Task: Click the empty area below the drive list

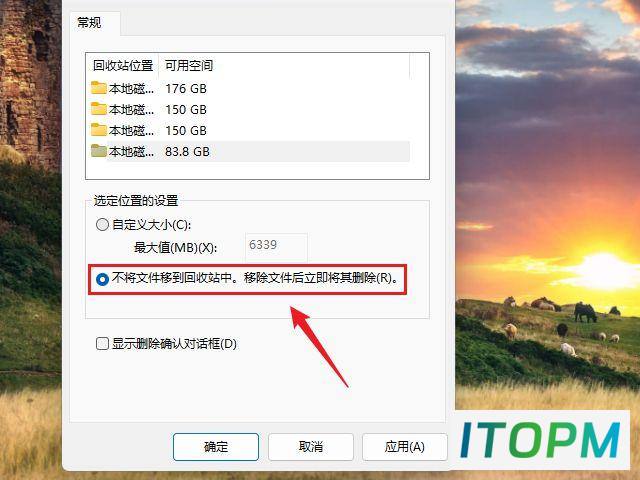Action: pos(257,170)
